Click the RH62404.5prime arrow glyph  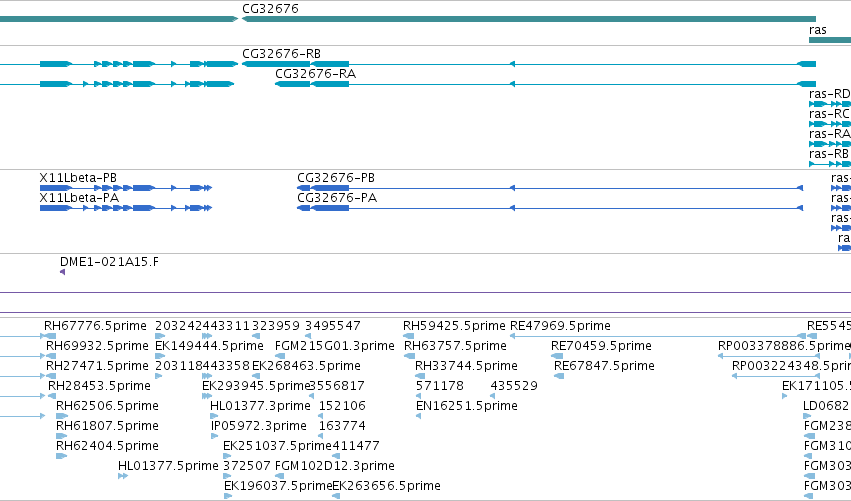pos(61,456)
